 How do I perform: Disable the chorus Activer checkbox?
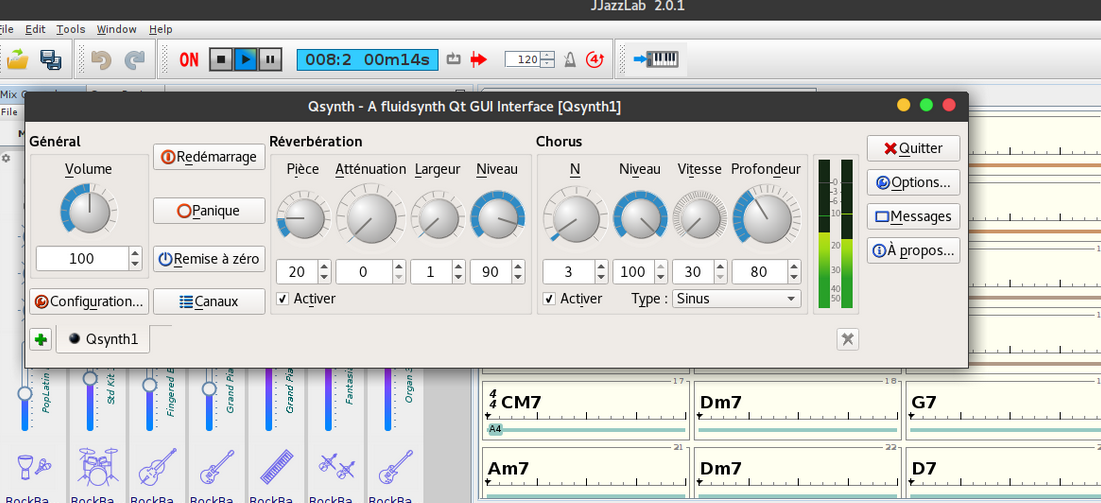click(x=549, y=299)
